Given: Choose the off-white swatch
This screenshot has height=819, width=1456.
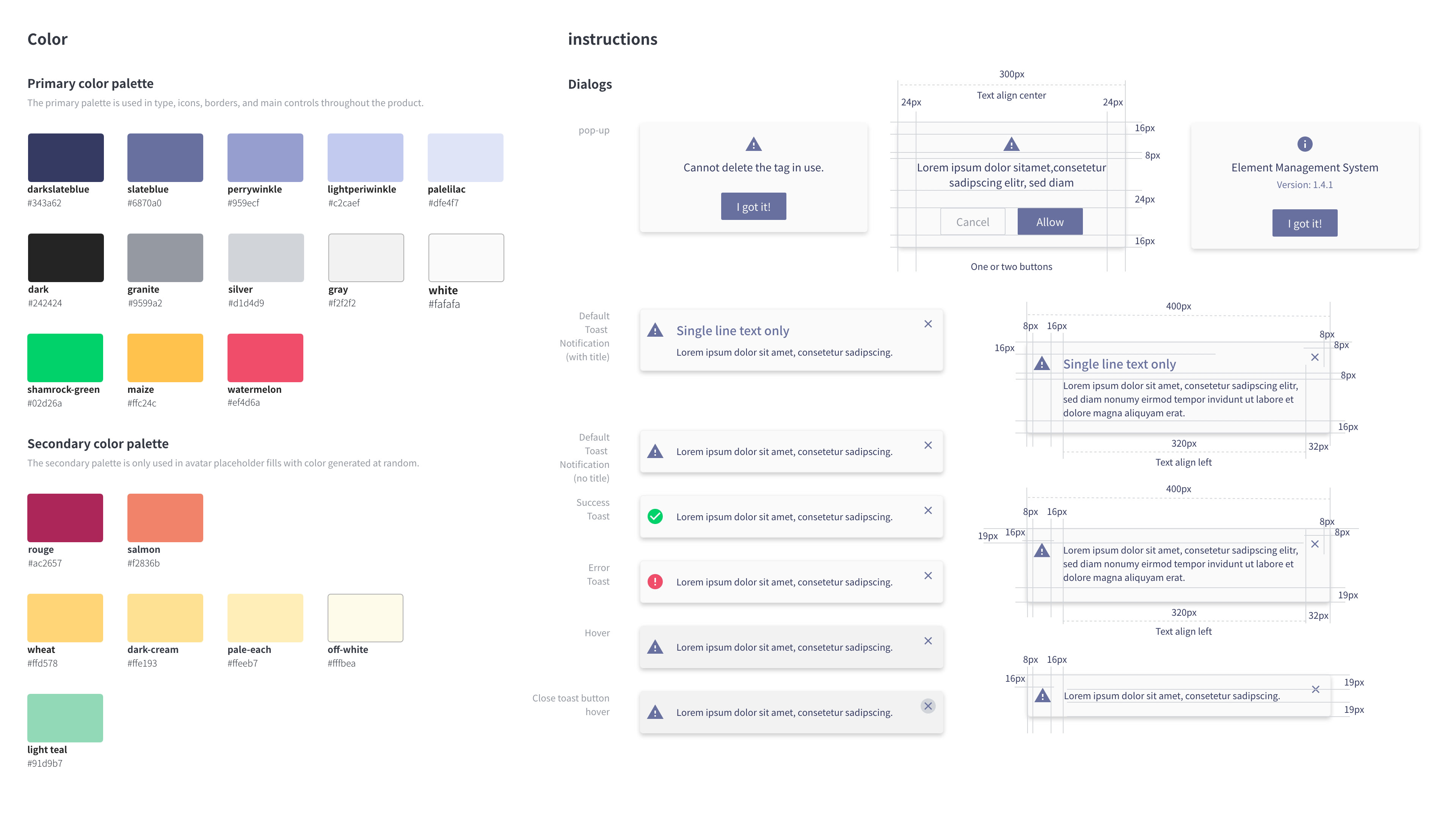Looking at the screenshot, I should point(365,618).
